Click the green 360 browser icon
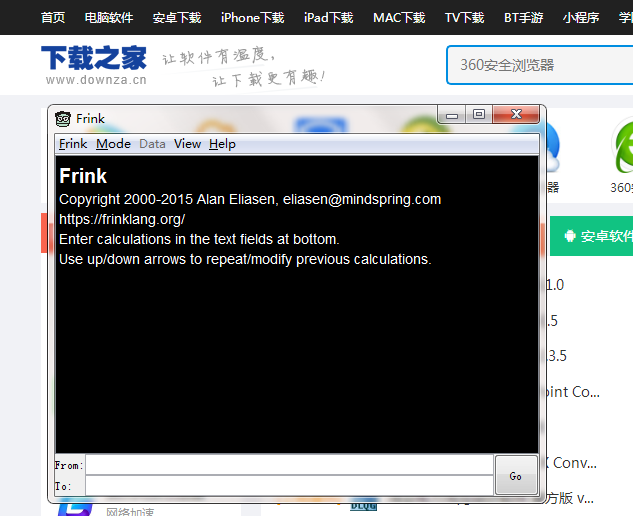This screenshot has height=516, width=633. pos(623,146)
